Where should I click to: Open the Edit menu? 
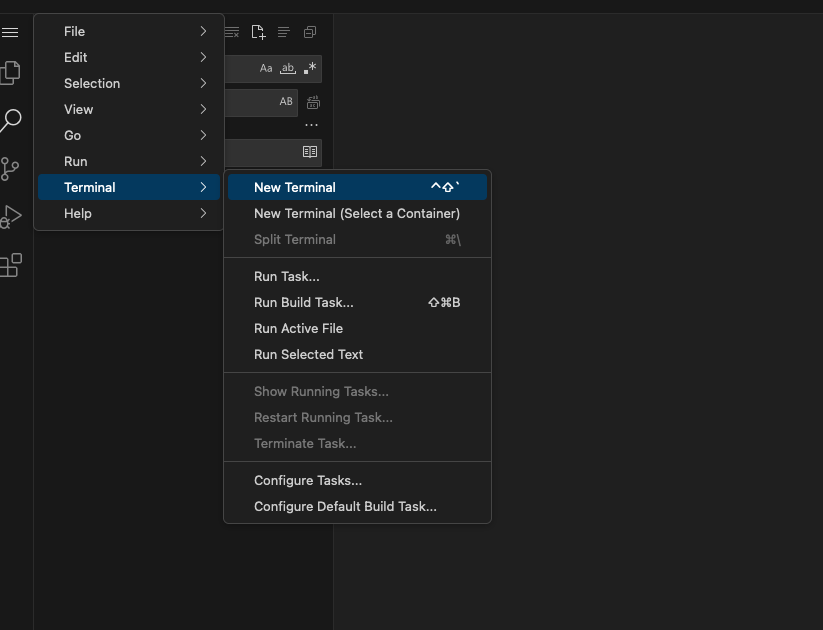[129, 57]
